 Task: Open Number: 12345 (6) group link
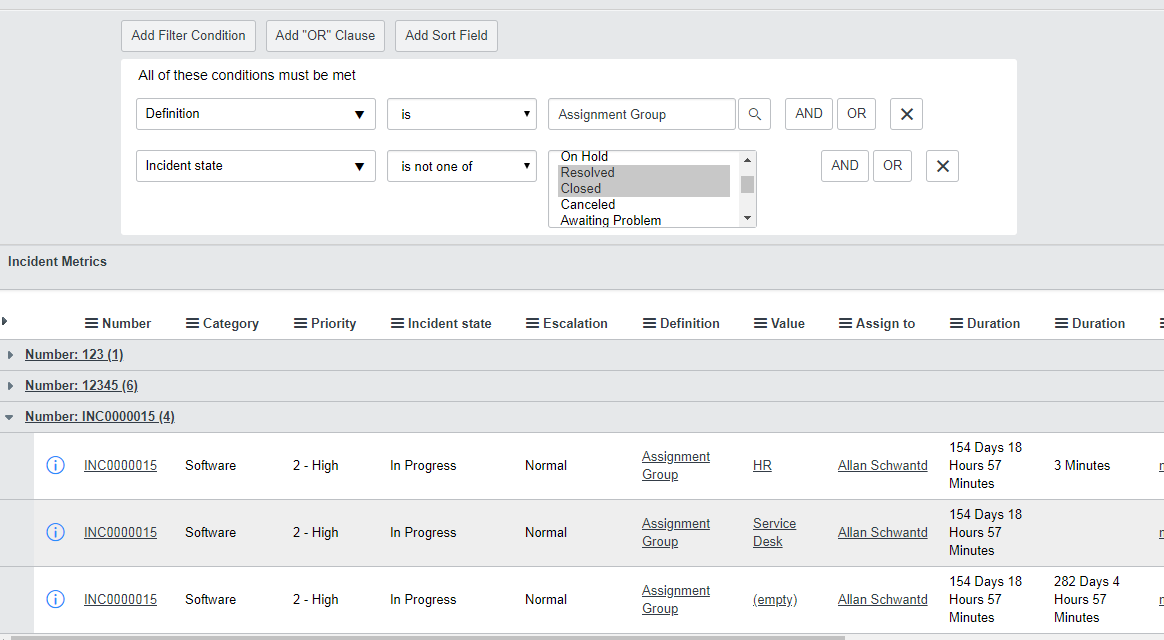82,386
